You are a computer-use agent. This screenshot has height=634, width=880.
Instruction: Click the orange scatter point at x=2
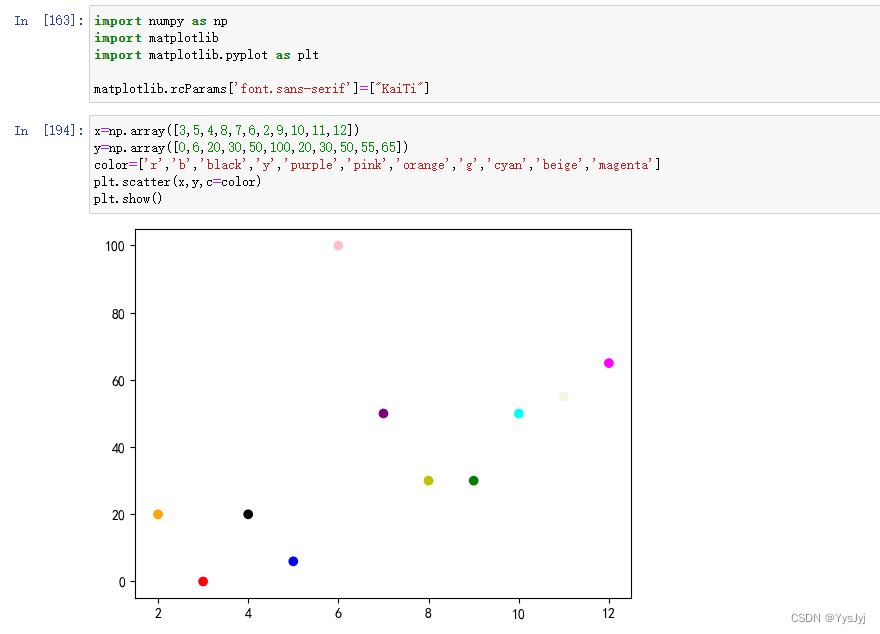coord(158,514)
